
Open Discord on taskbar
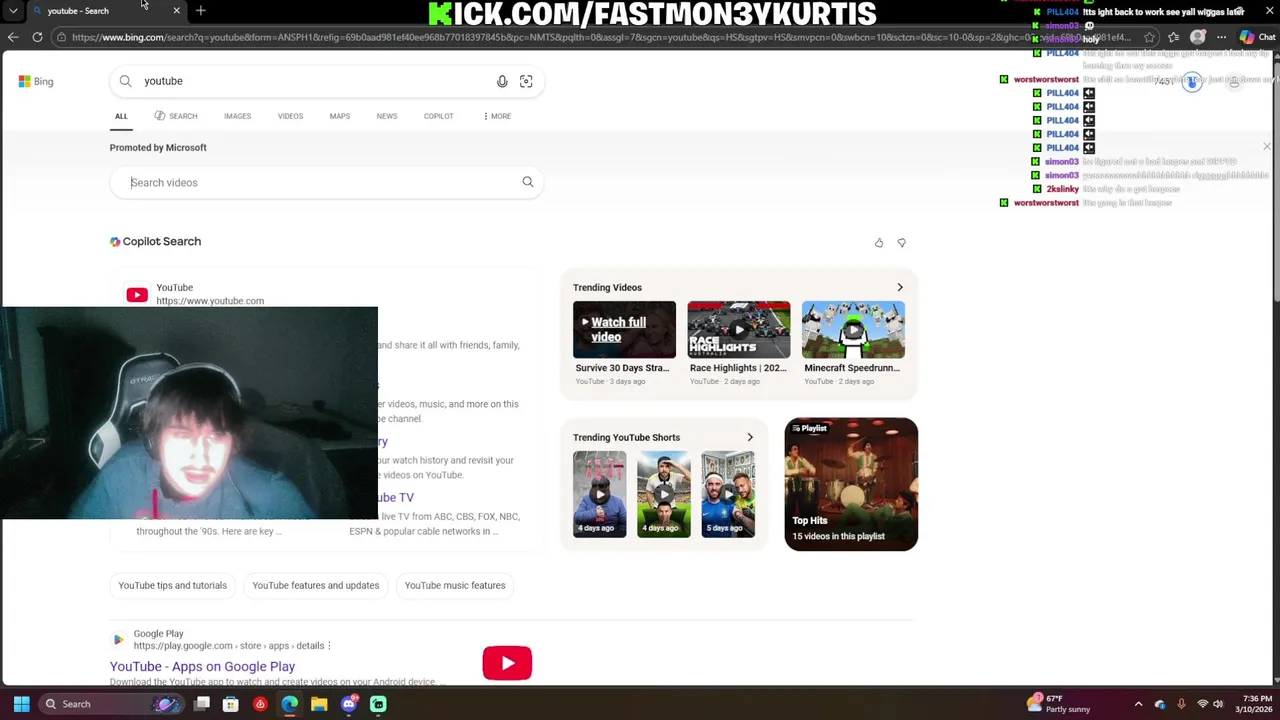click(x=349, y=704)
